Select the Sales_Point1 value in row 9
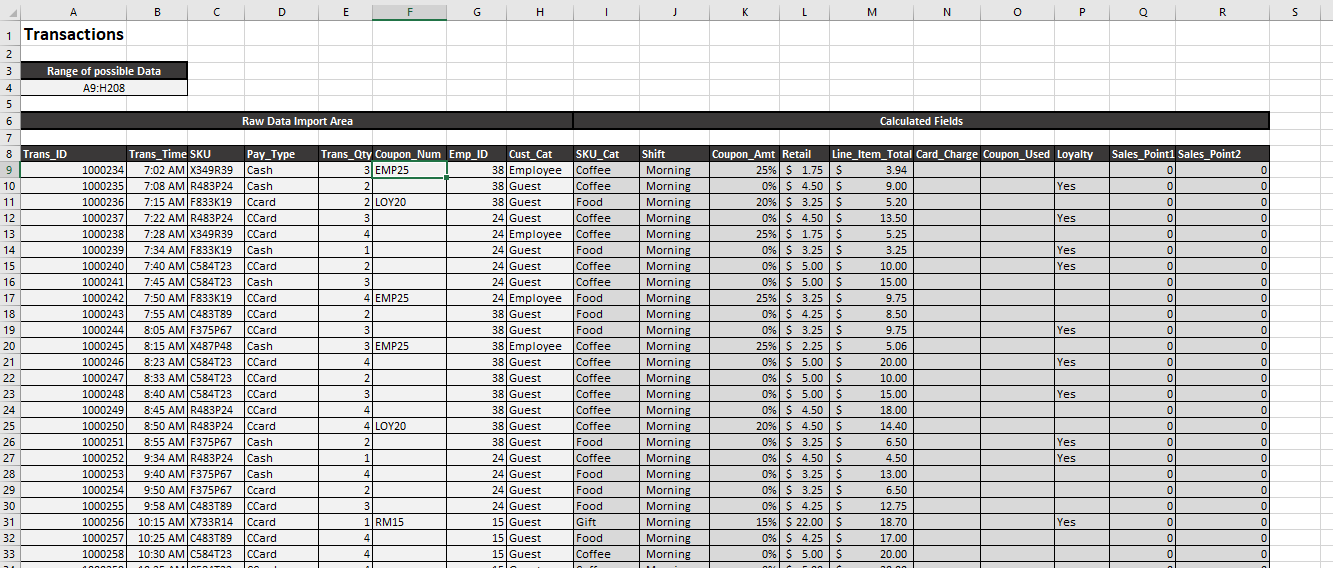1333x568 pixels. click(1143, 170)
